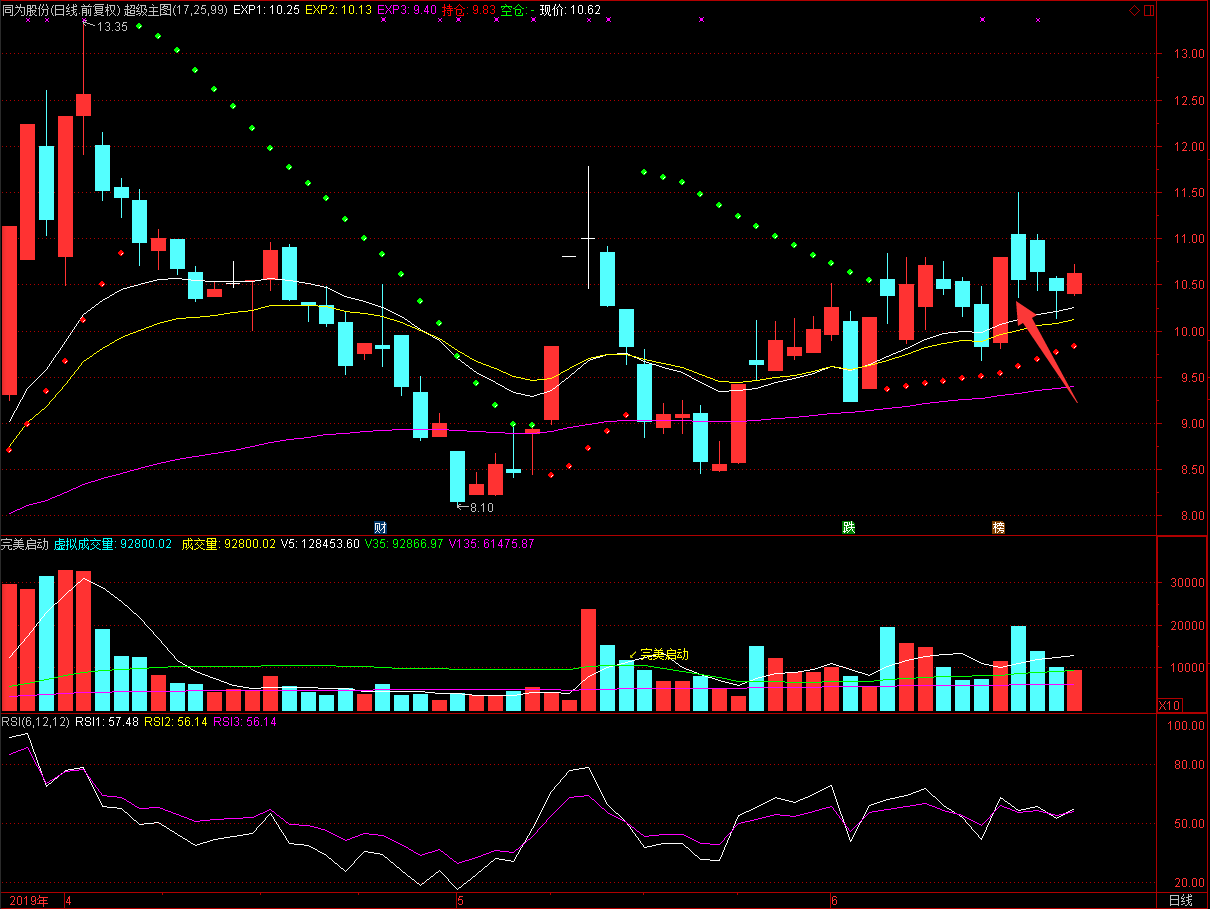Open the '日线' period selector at bottom right

click(x=1180, y=900)
